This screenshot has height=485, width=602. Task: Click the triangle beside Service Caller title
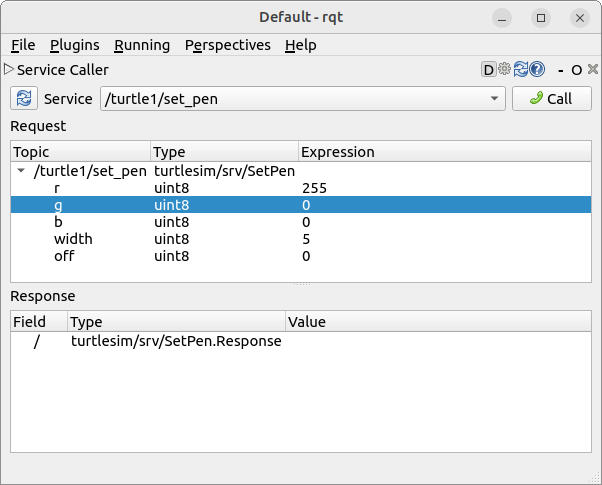9,70
